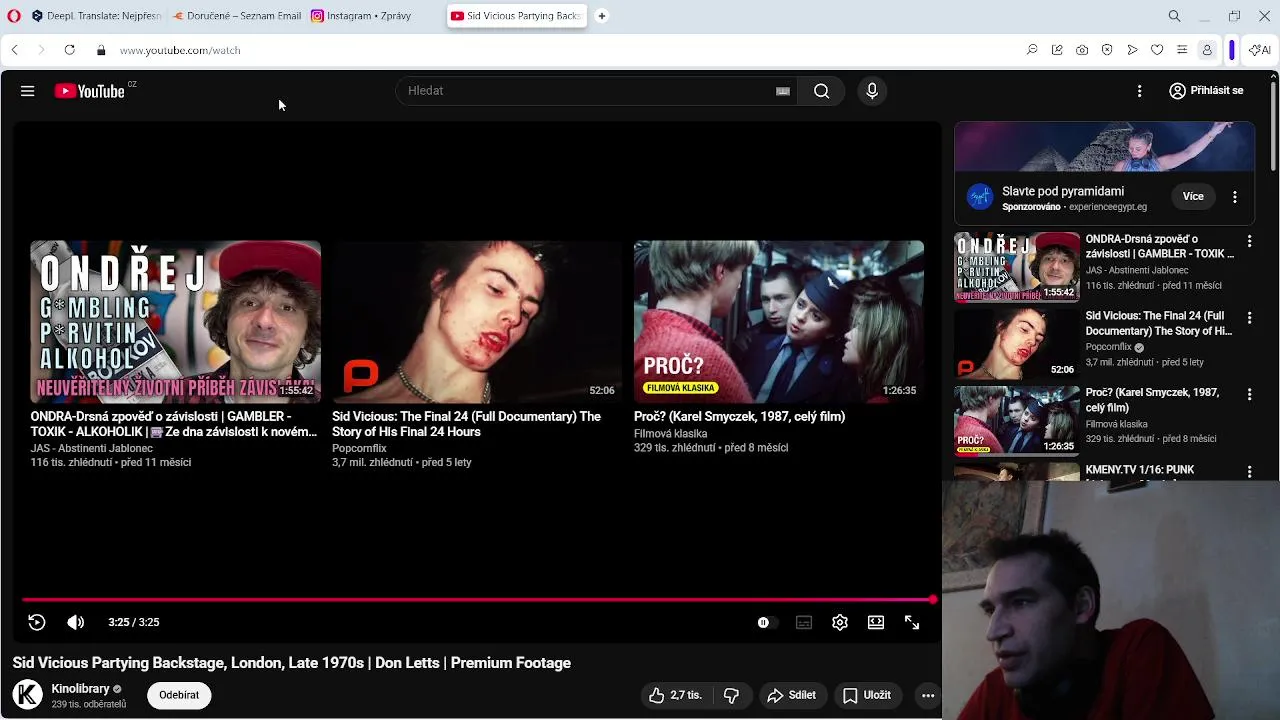1280x720 pixels.
Task: Open sidebar video ONDRA-Drsná zpověď title
Action: pyautogui.click(x=1160, y=247)
